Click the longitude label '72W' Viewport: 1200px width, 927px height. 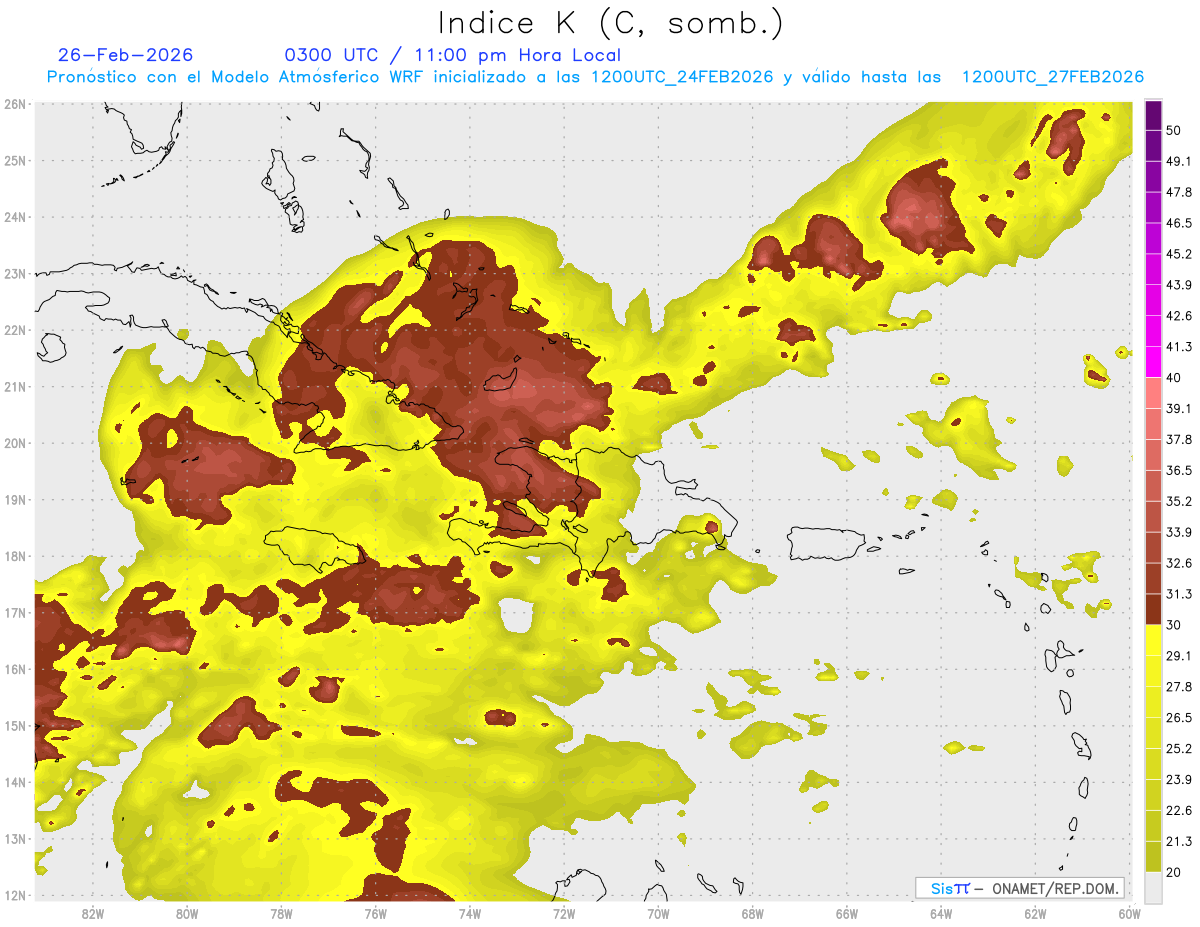point(564,913)
